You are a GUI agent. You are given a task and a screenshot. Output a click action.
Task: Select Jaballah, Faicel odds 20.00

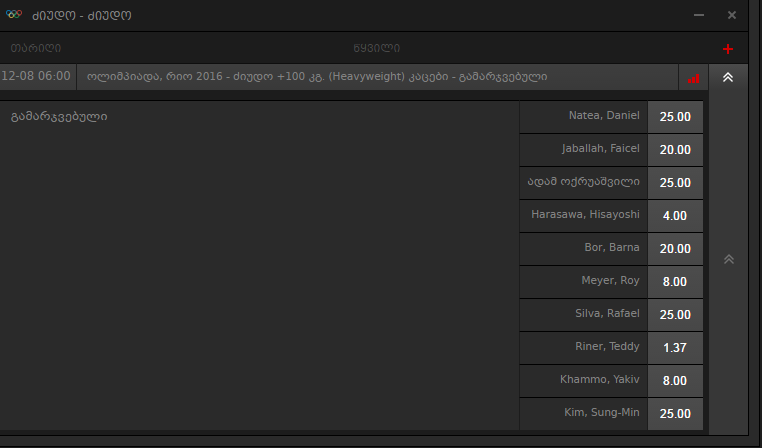[675, 150]
